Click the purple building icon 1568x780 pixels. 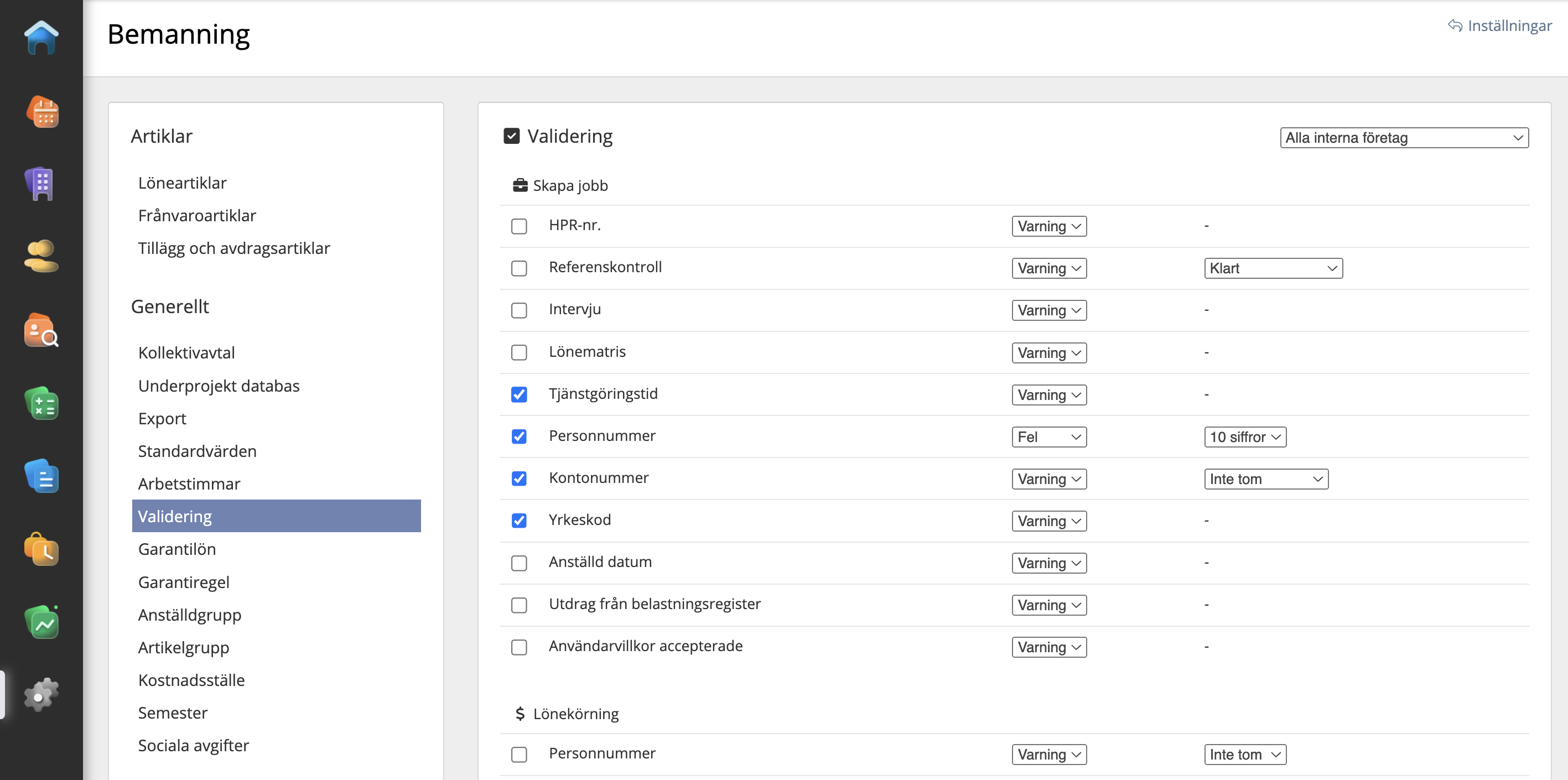(41, 184)
